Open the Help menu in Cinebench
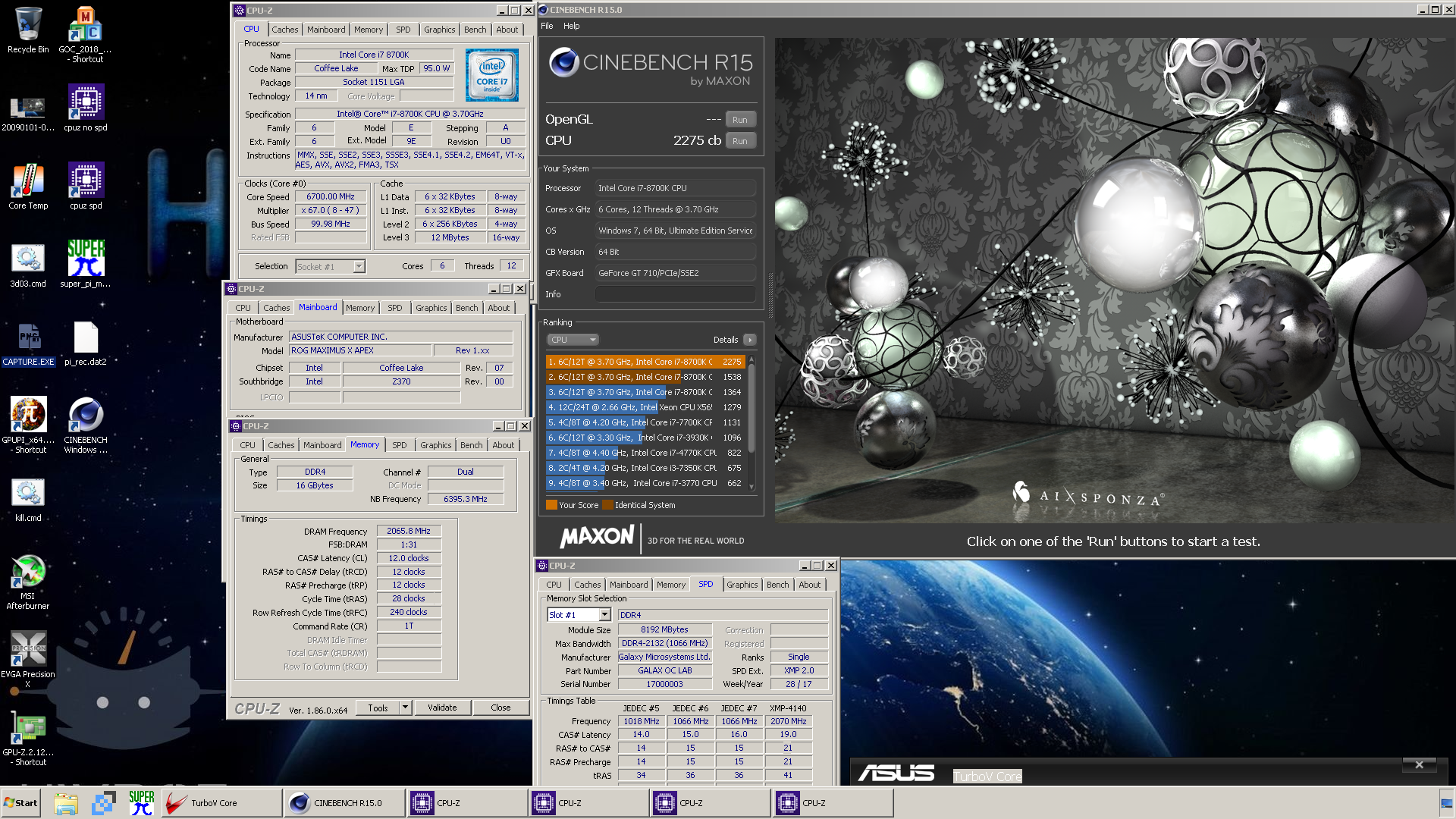This screenshot has height=819, width=1456. click(x=571, y=26)
